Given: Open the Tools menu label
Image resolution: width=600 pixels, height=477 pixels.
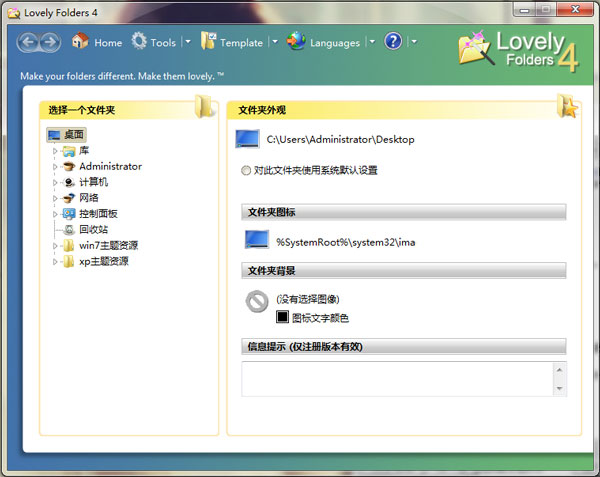Looking at the screenshot, I should tap(163, 43).
